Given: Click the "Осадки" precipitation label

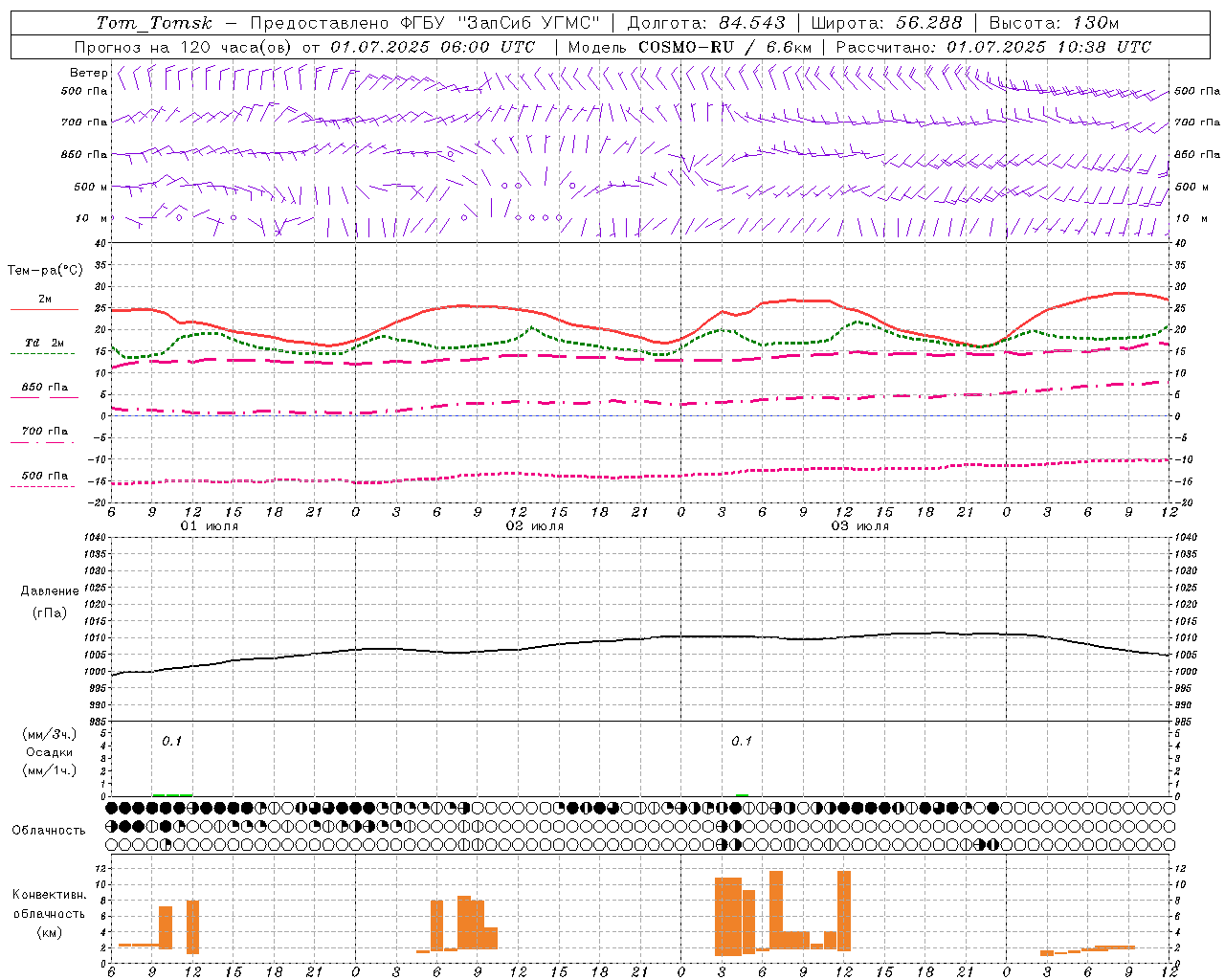Looking at the screenshot, I should pyautogui.click(x=50, y=752).
